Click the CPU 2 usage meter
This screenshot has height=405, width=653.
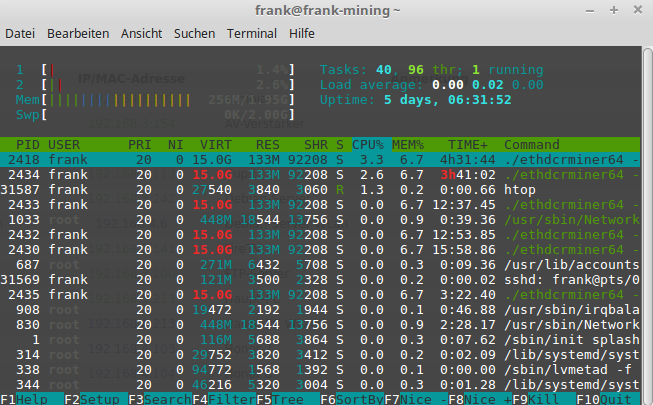click(155, 85)
